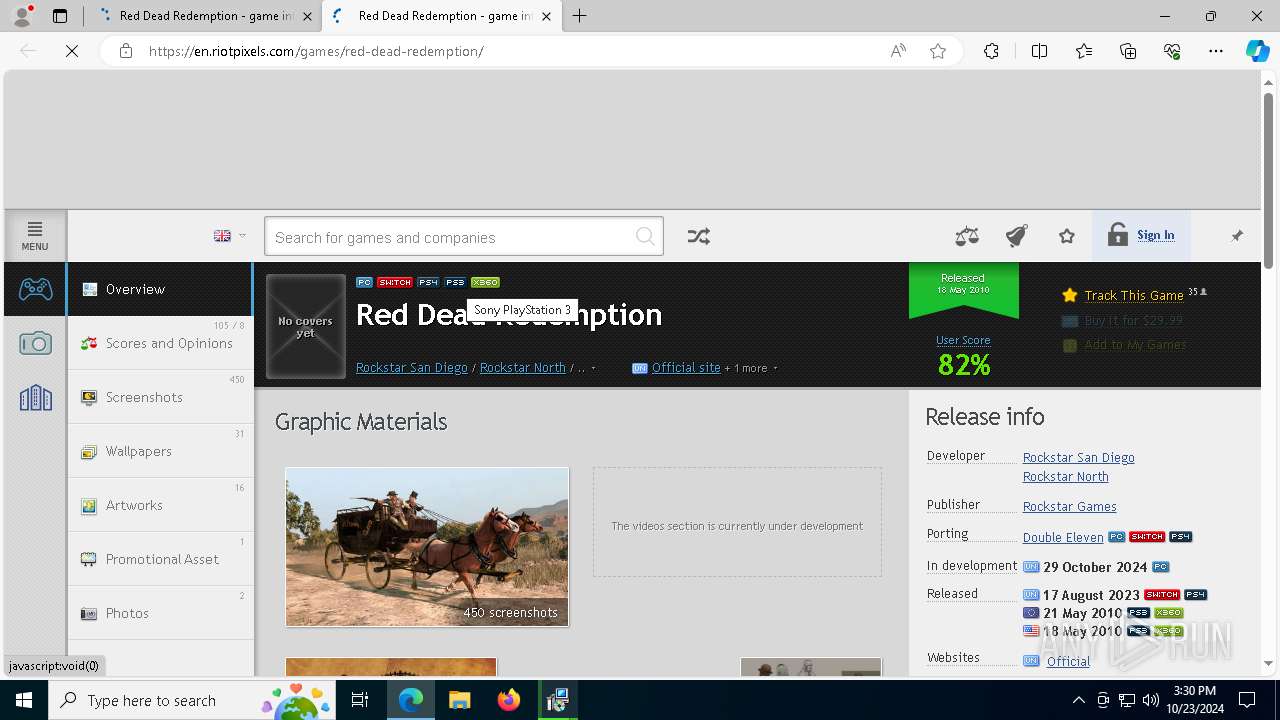Select the gamepad Games sidebar icon
This screenshot has height=720, width=1280.
pyautogui.click(x=35, y=289)
